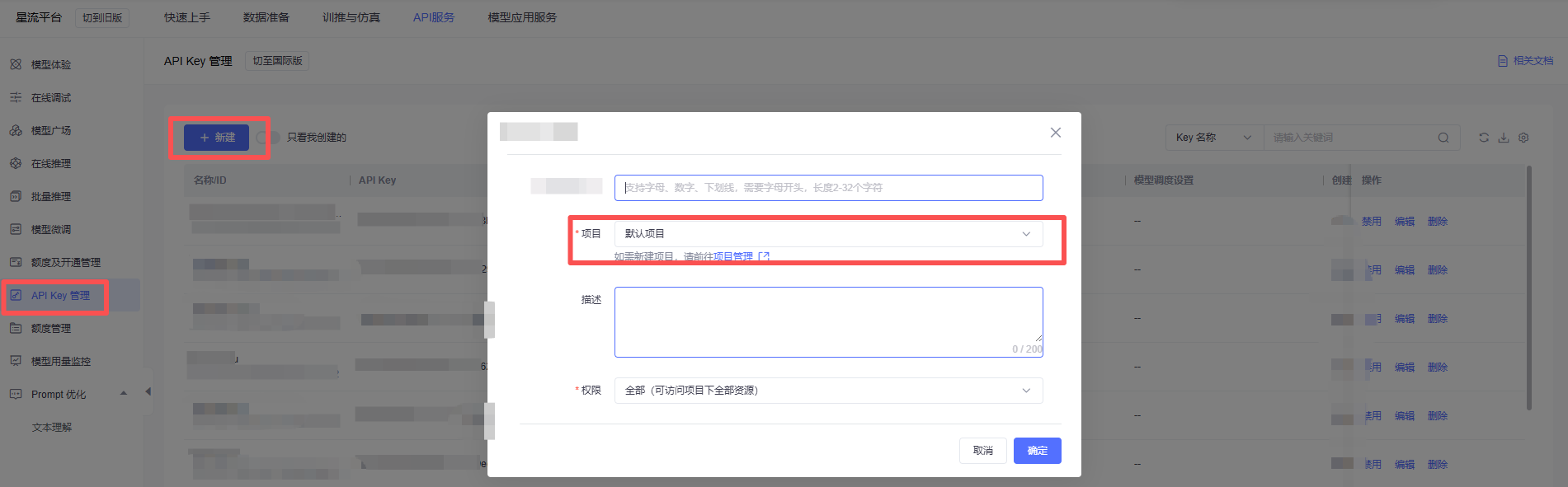The height and width of the screenshot is (487, 1568).
Task: Open 在线调试 in the sidebar
Action: (51, 97)
